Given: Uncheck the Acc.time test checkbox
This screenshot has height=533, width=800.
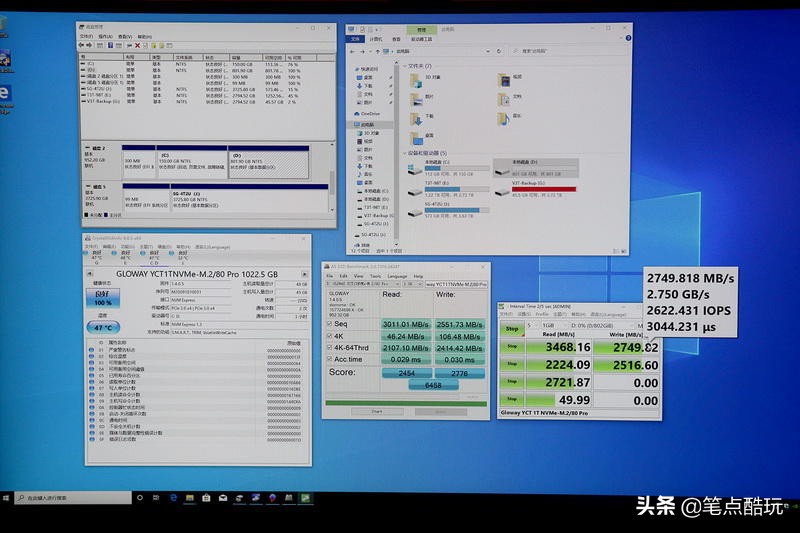Looking at the screenshot, I should 330,359.
